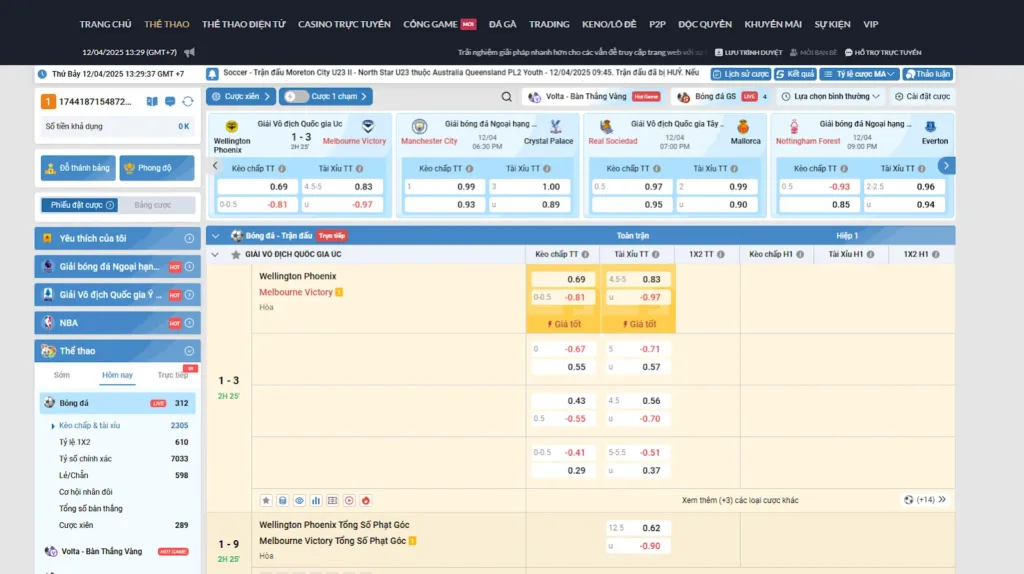Screen dimensions: 1024x574
Task: Open the Lựa chọn bình thường dropdown
Action: point(831,97)
